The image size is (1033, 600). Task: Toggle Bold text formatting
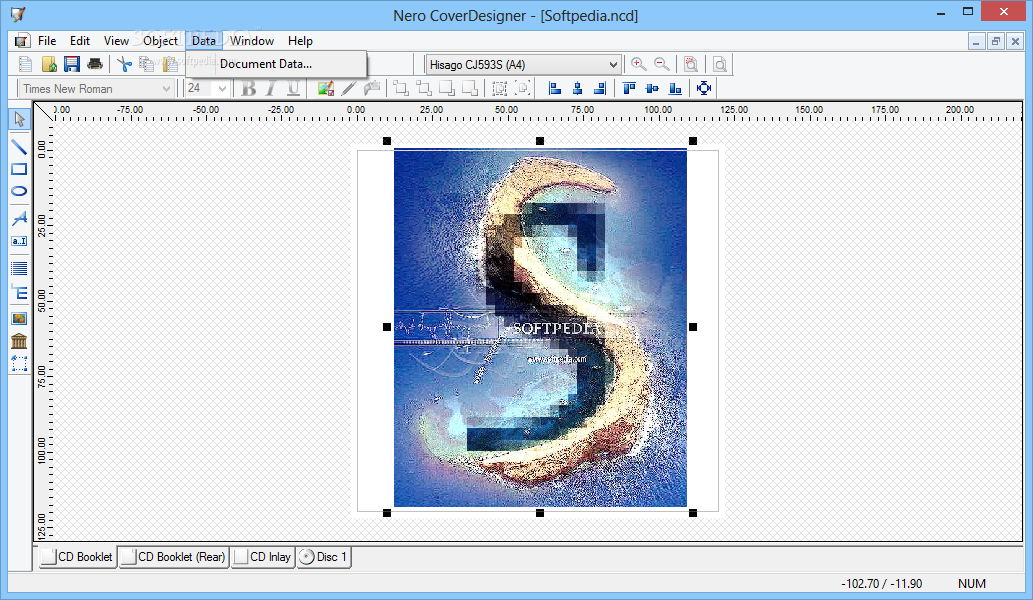click(248, 88)
